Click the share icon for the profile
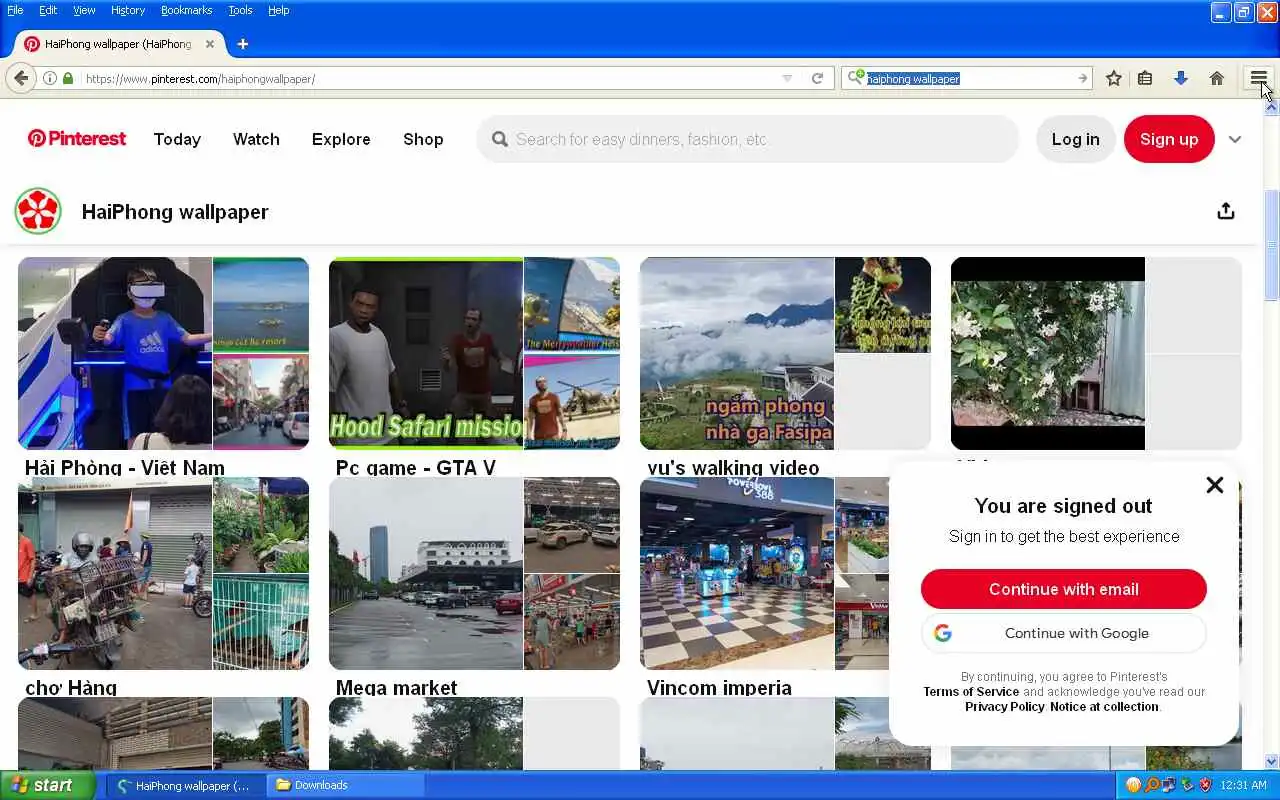Screen dimensions: 1280x800 [1226, 211]
